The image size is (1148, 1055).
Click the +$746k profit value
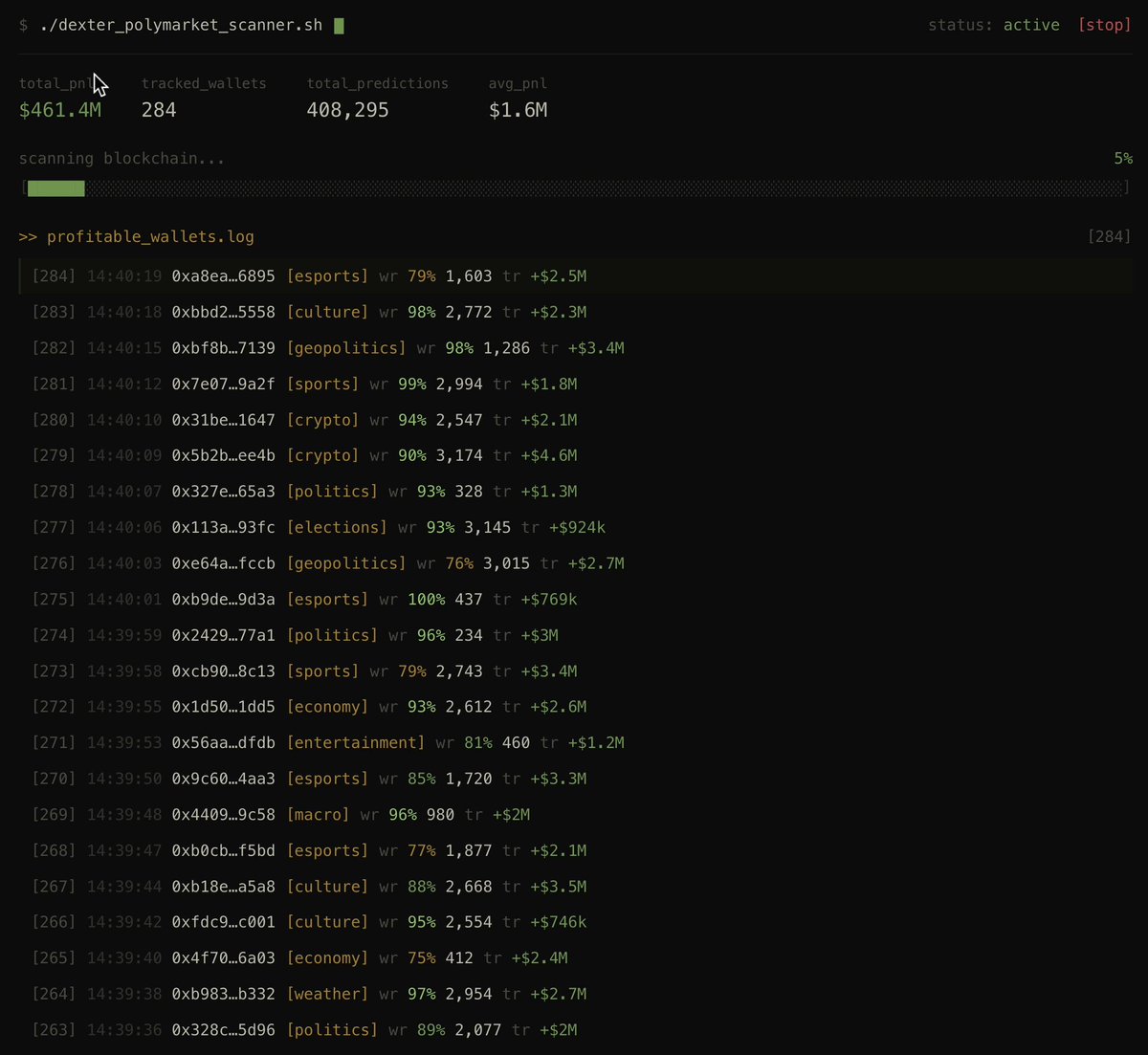pos(559,922)
